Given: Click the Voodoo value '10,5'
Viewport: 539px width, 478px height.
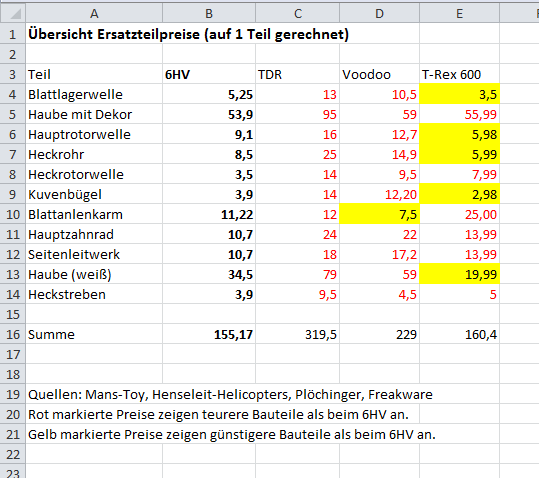Looking at the screenshot, I should tap(379, 94).
